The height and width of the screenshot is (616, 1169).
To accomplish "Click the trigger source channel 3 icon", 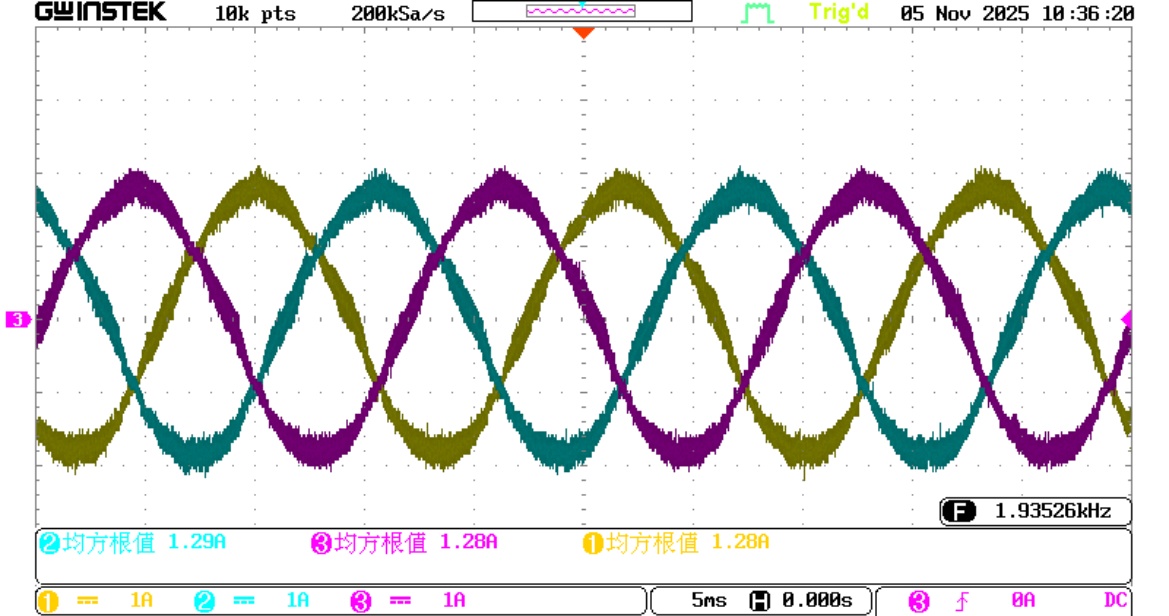I will coord(918,601).
